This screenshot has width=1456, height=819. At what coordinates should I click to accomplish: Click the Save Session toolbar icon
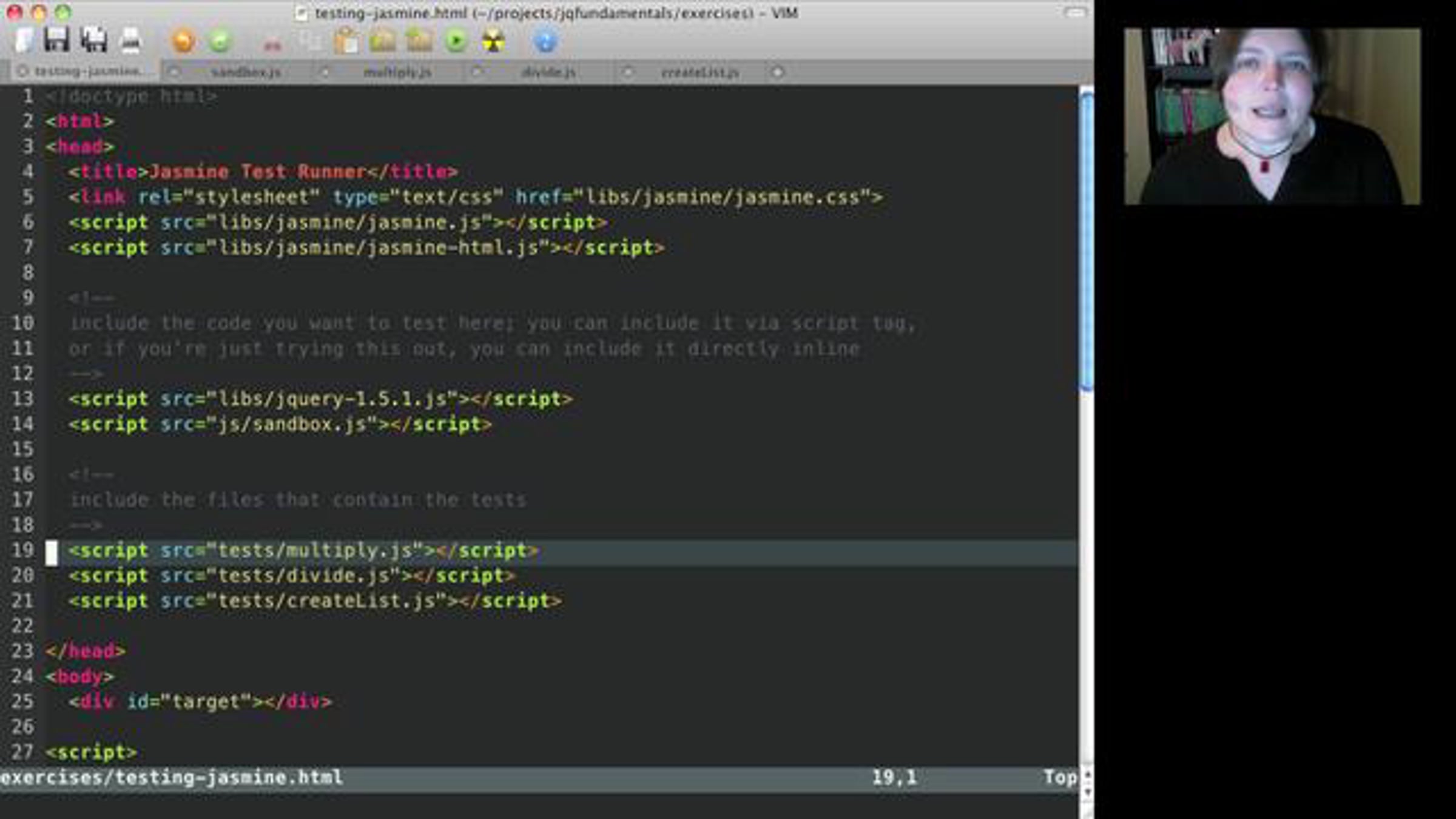pyautogui.click(x=419, y=41)
